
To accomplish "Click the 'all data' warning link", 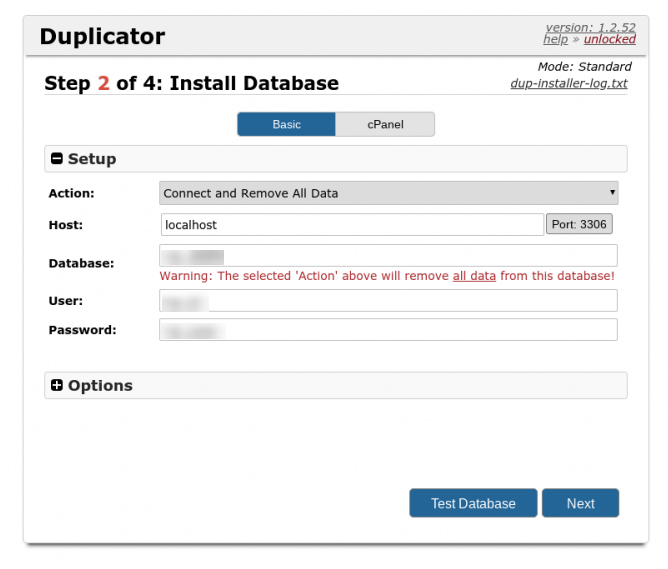I will coord(474,276).
